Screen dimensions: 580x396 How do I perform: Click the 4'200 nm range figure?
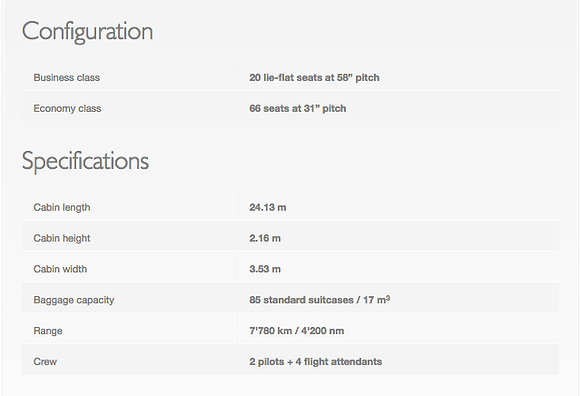[x=323, y=331]
